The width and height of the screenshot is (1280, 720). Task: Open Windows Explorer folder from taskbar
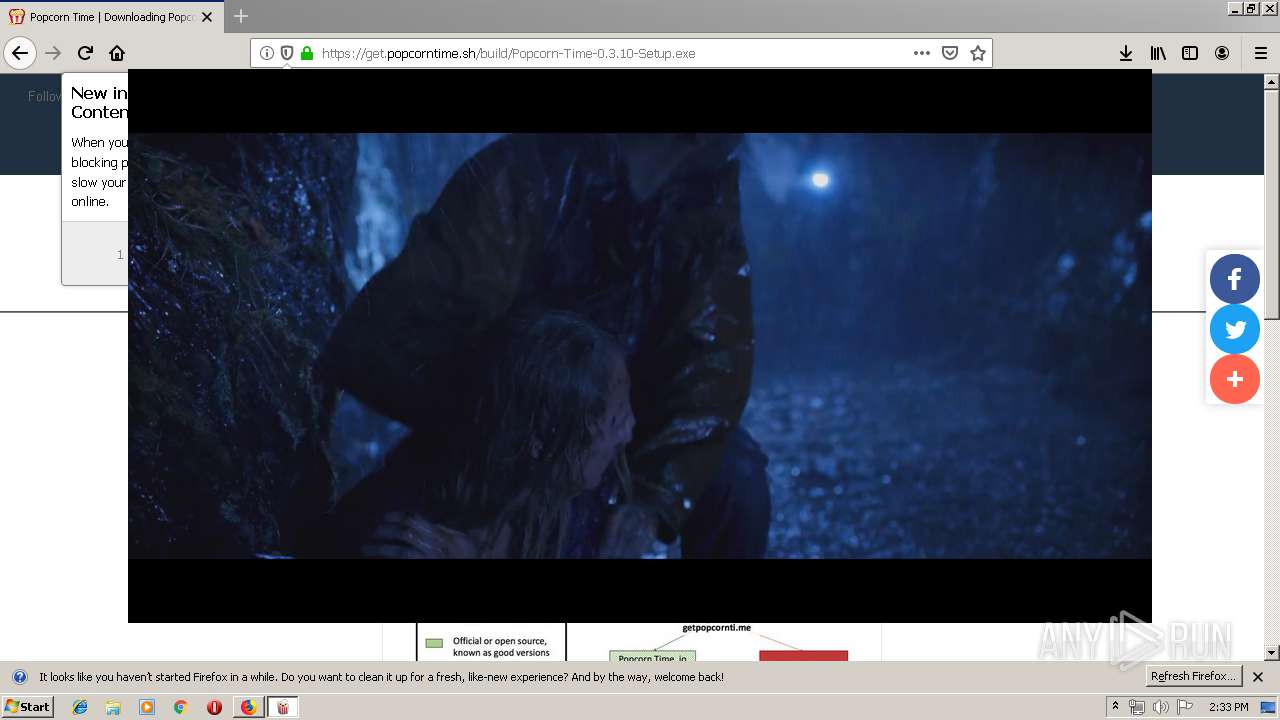point(113,707)
